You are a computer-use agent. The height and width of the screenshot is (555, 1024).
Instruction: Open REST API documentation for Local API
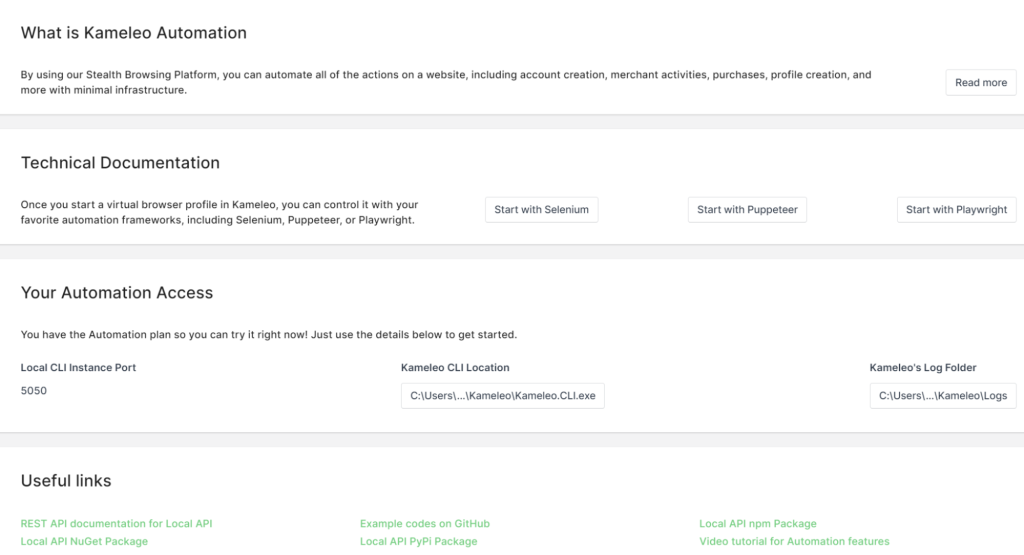(116, 524)
